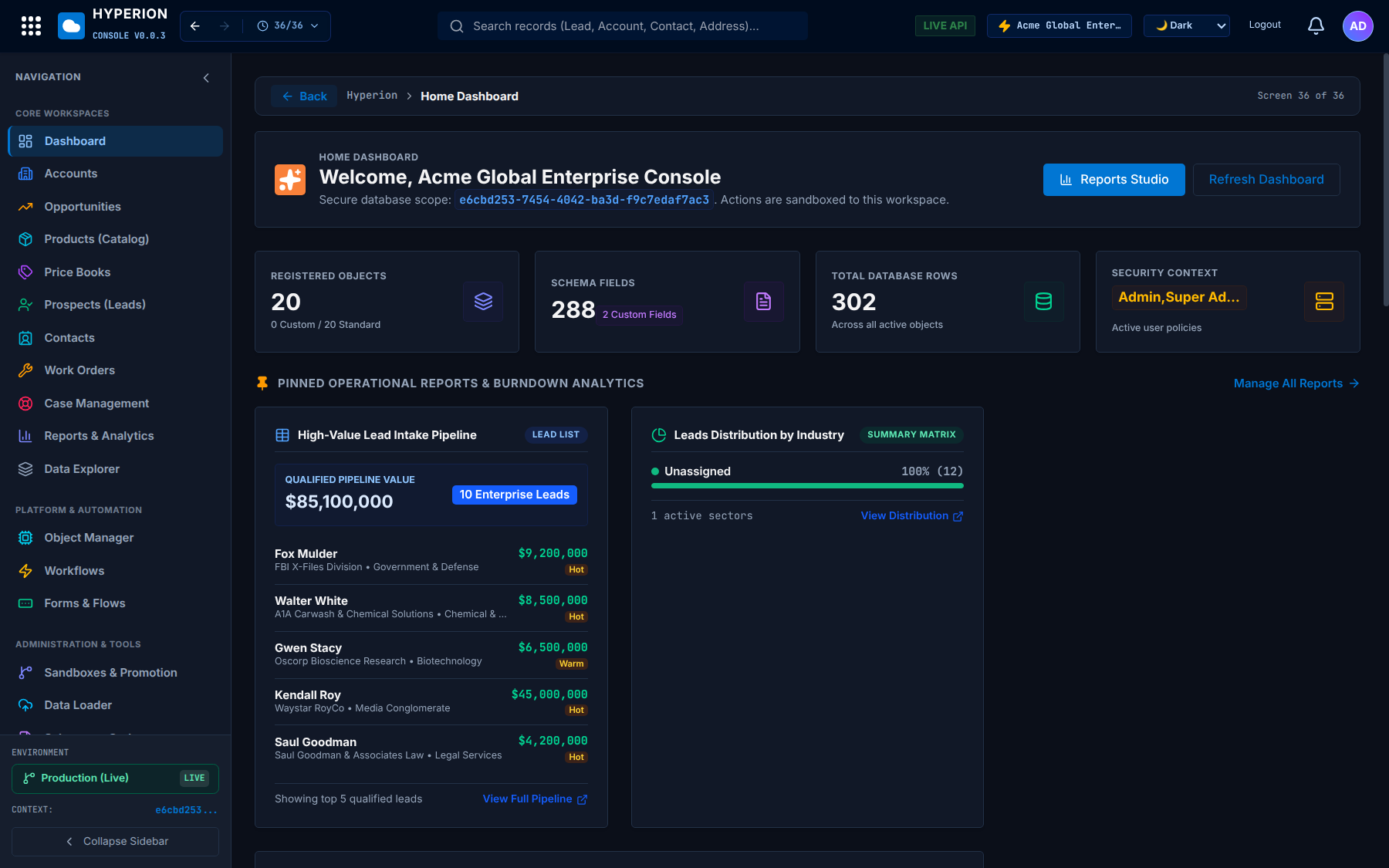The height and width of the screenshot is (868, 1389).
Task: Click the Back button in breadcrumb
Action: coord(304,96)
